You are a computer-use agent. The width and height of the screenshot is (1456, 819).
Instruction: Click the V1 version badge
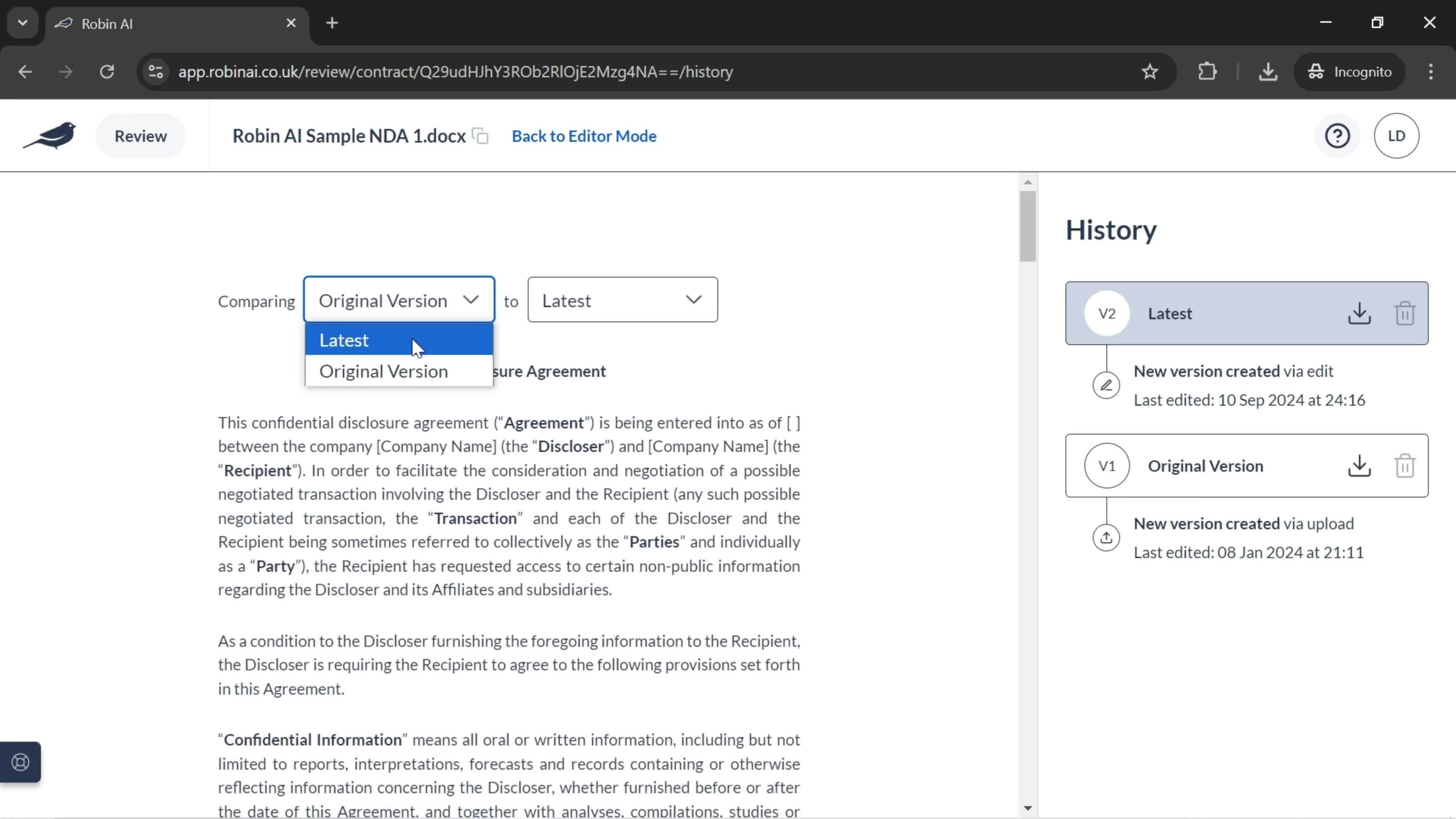pyautogui.click(x=1107, y=466)
